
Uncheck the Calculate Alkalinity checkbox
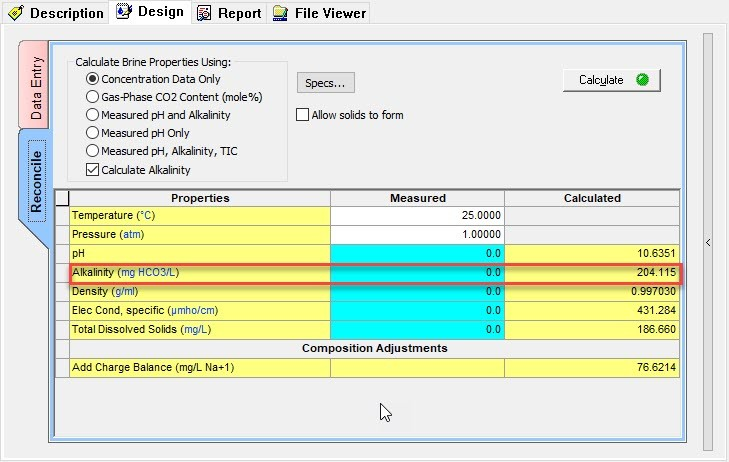(92, 170)
